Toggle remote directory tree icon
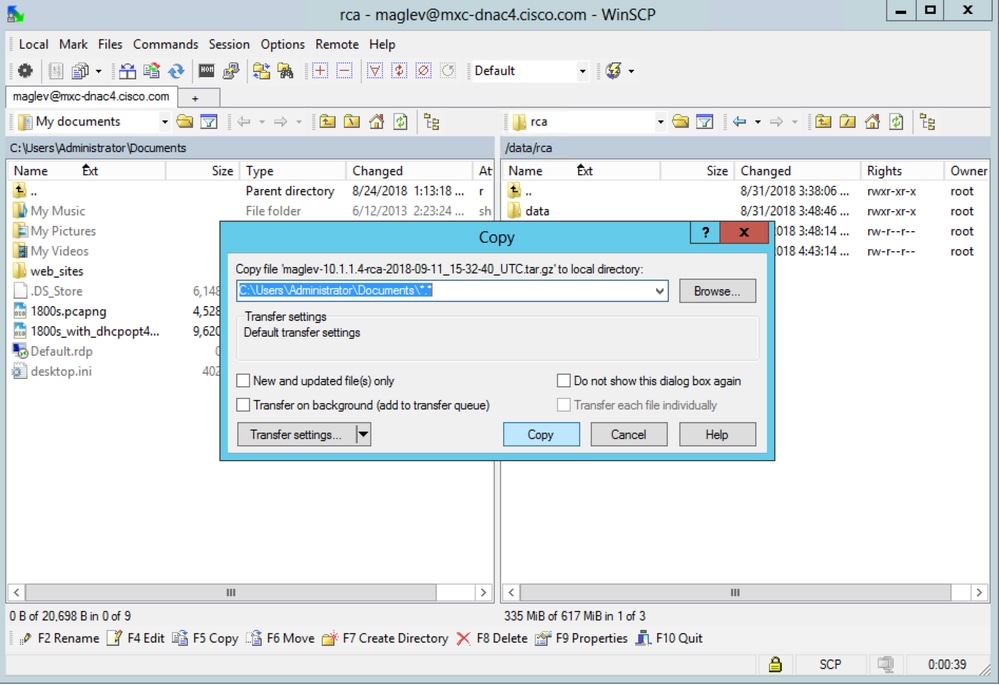The width and height of the screenshot is (999, 685). point(928,122)
